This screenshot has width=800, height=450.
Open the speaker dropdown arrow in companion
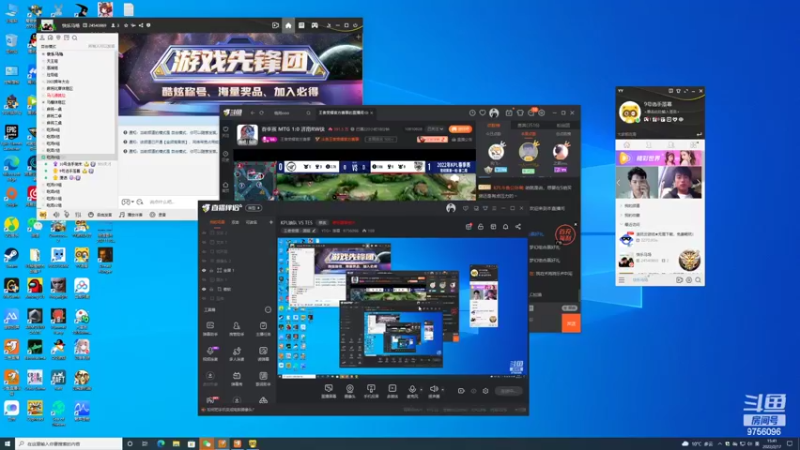[x=442, y=390]
